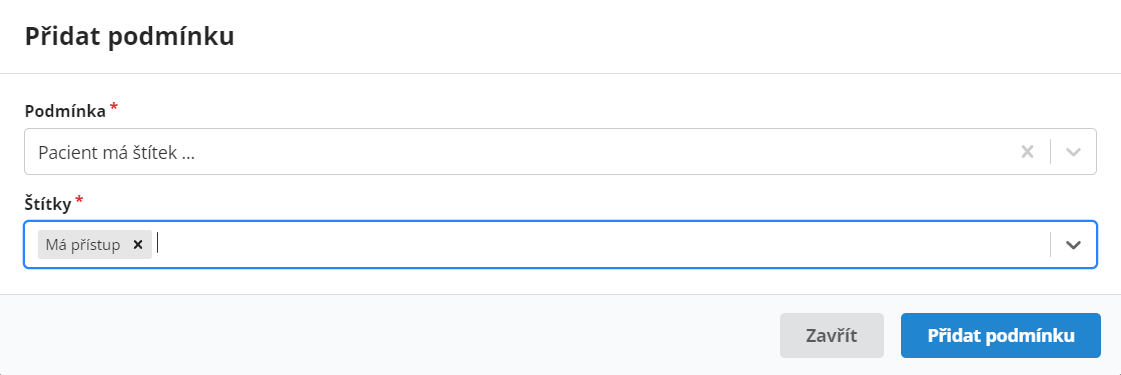
Task: Click the Zavřít button
Action: coord(831,336)
